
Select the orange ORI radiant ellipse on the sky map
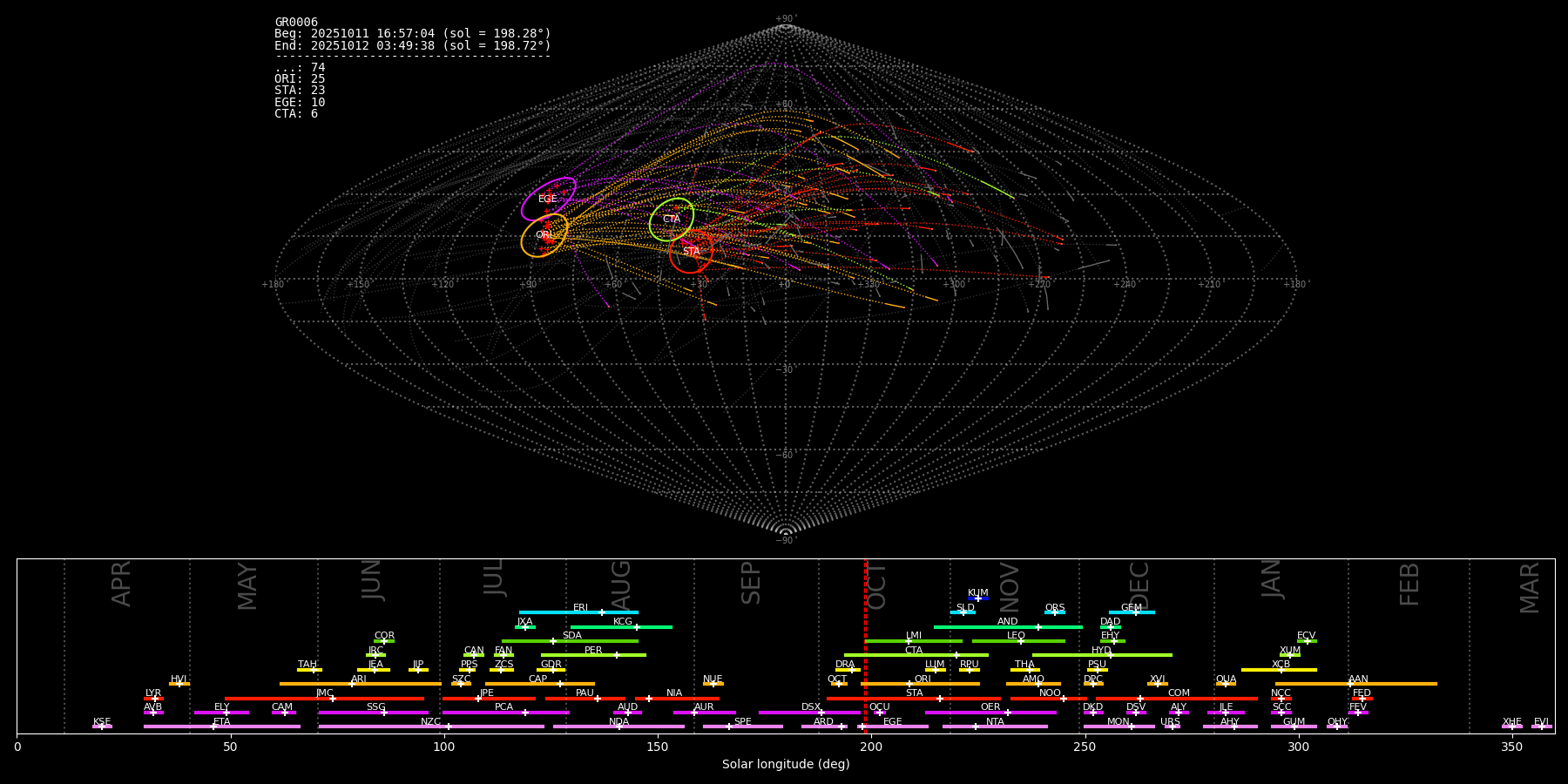(544, 235)
